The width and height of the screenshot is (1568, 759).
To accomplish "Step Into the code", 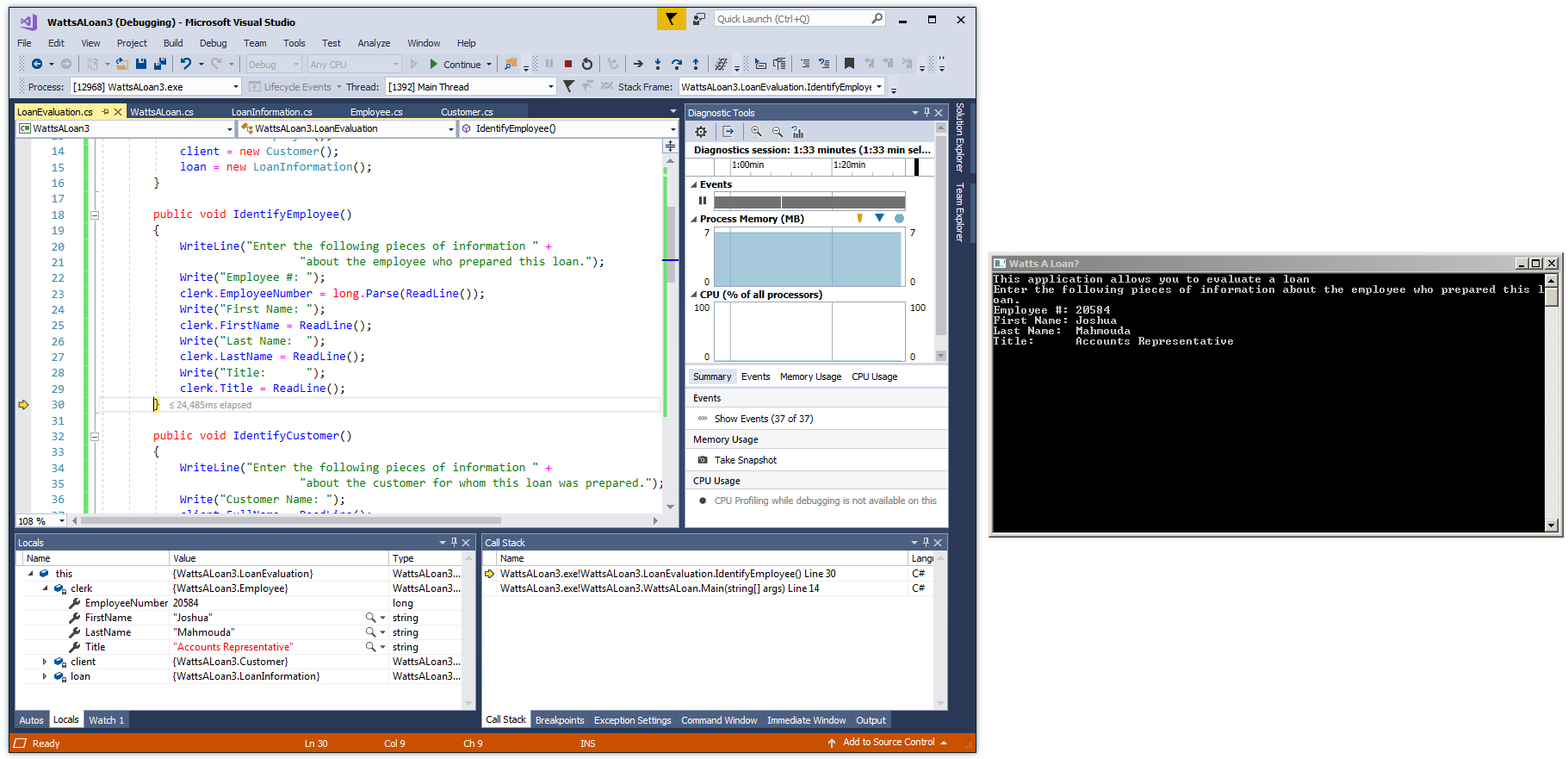I will 658,64.
